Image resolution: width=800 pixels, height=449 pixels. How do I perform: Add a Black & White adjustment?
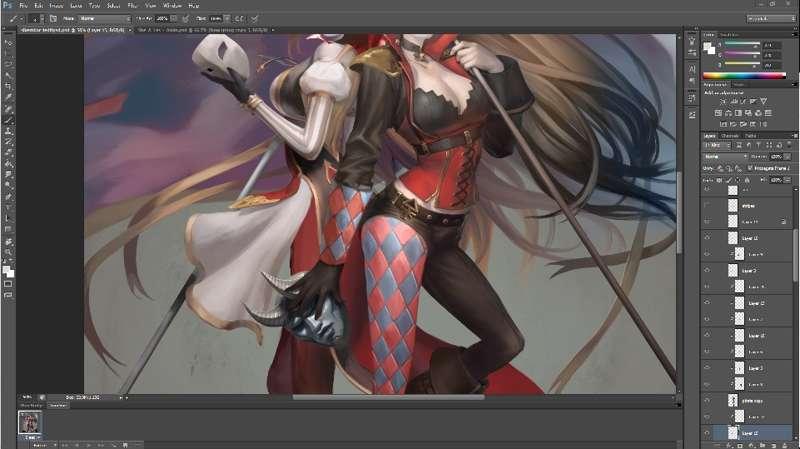pos(738,113)
